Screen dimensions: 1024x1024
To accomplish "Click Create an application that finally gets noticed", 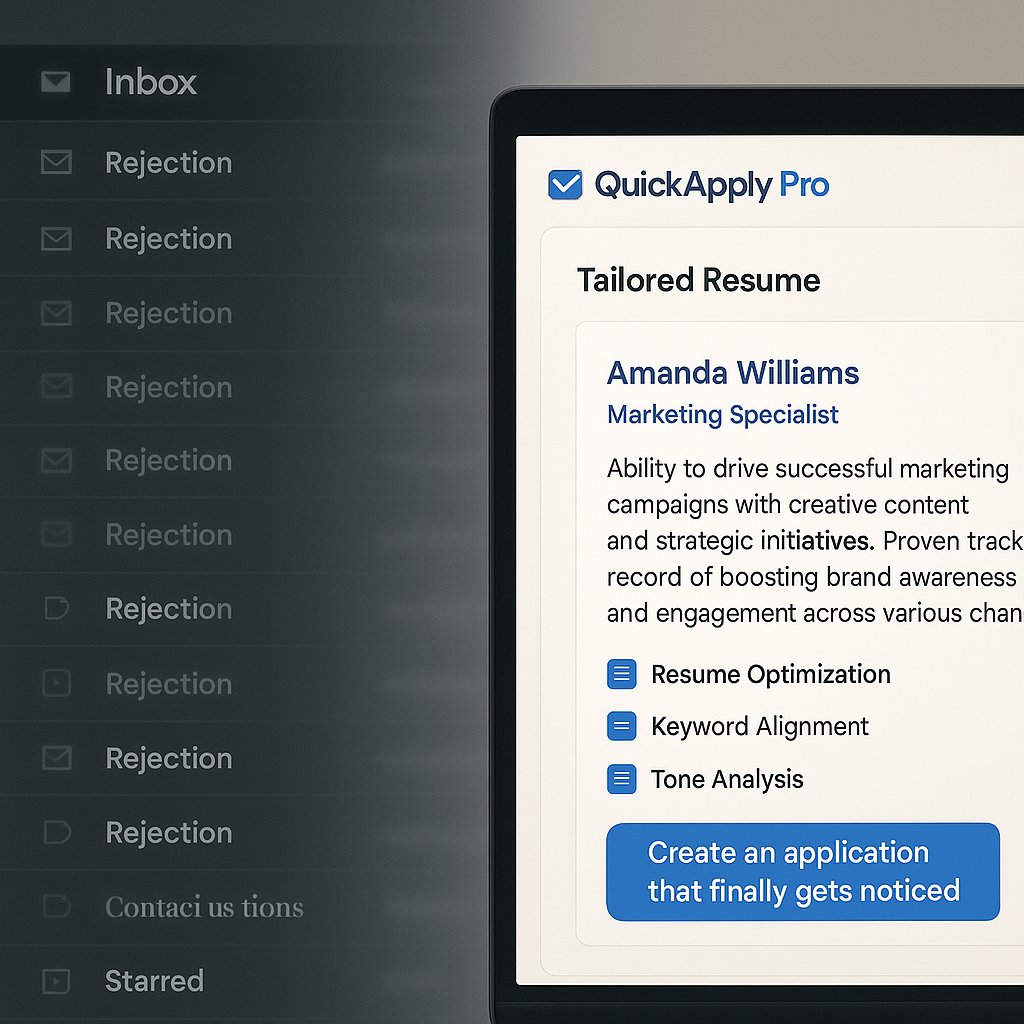I will coord(802,871).
